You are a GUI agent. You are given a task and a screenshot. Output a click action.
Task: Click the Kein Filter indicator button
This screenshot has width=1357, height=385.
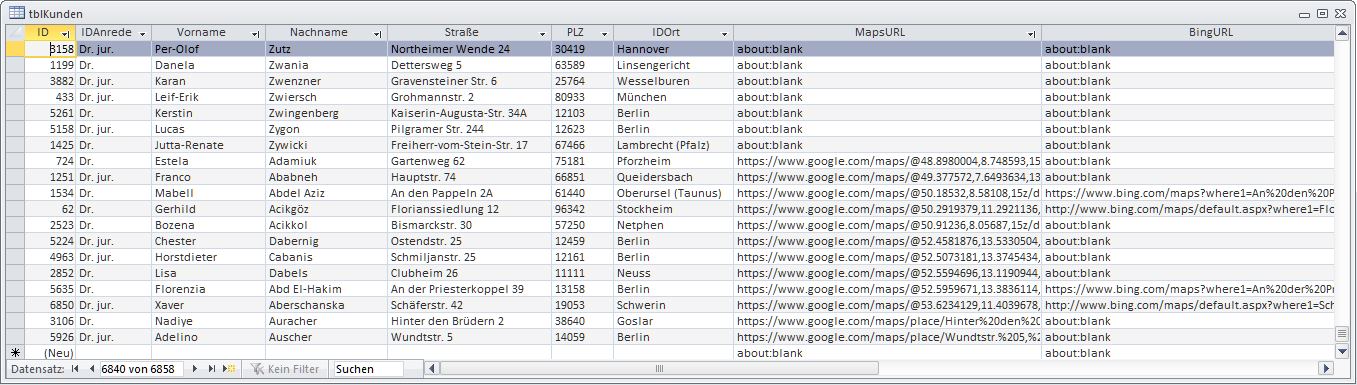[284, 369]
